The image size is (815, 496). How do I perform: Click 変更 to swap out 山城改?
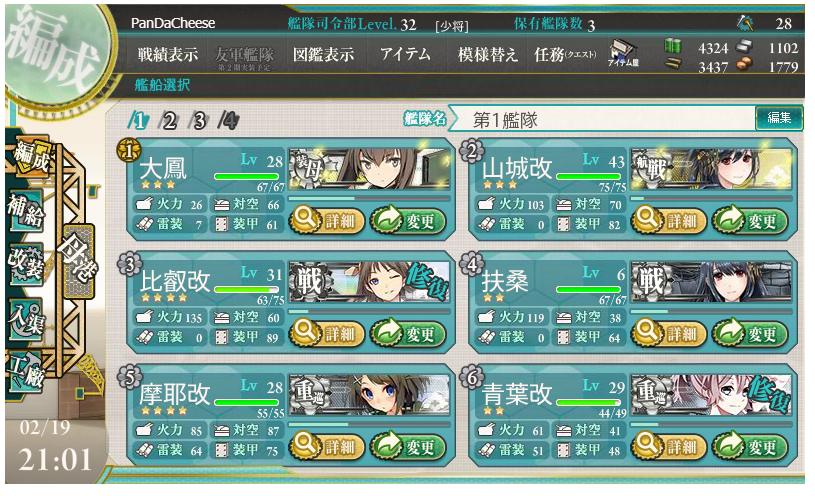click(750, 220)
